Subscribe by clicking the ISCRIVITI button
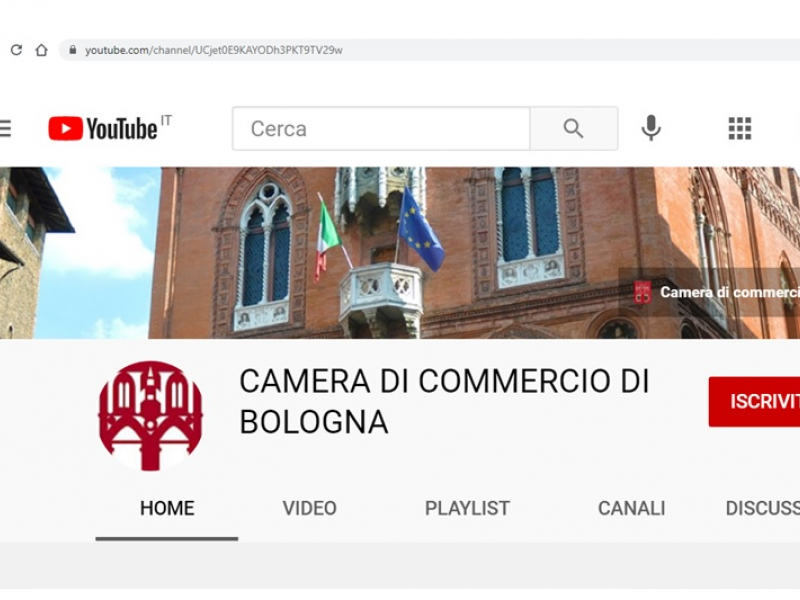Image resolution: width=800 pixels, height=600 pixels. (x=764, y=400)
